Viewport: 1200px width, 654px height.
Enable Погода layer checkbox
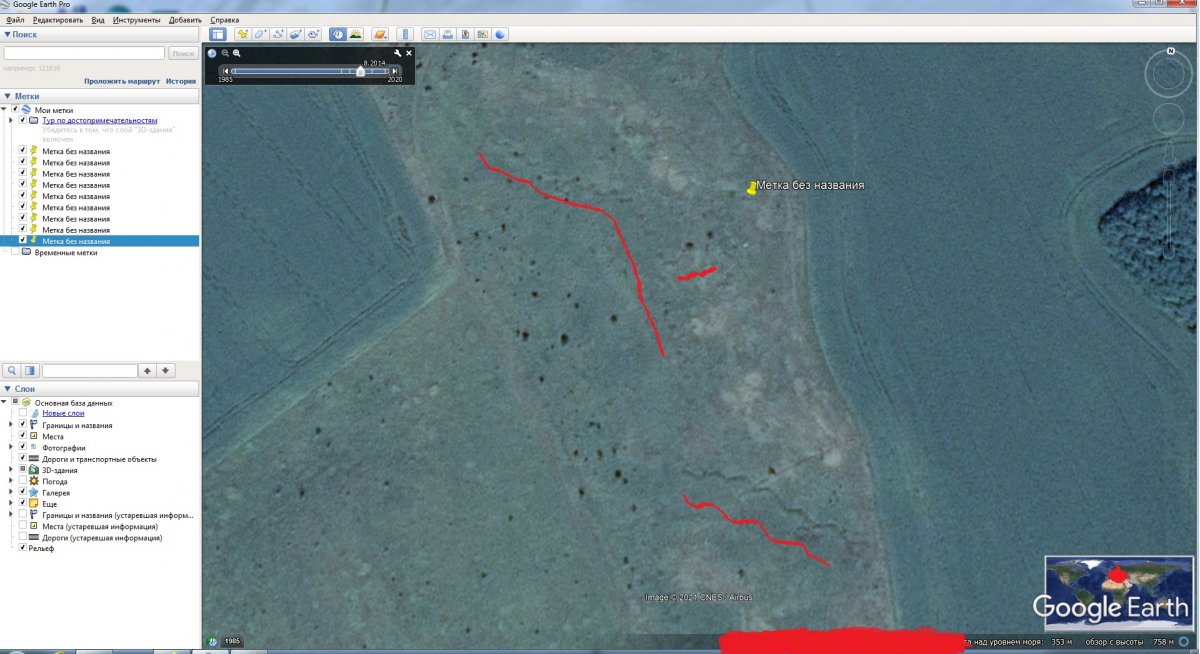(x=22, y=481)
